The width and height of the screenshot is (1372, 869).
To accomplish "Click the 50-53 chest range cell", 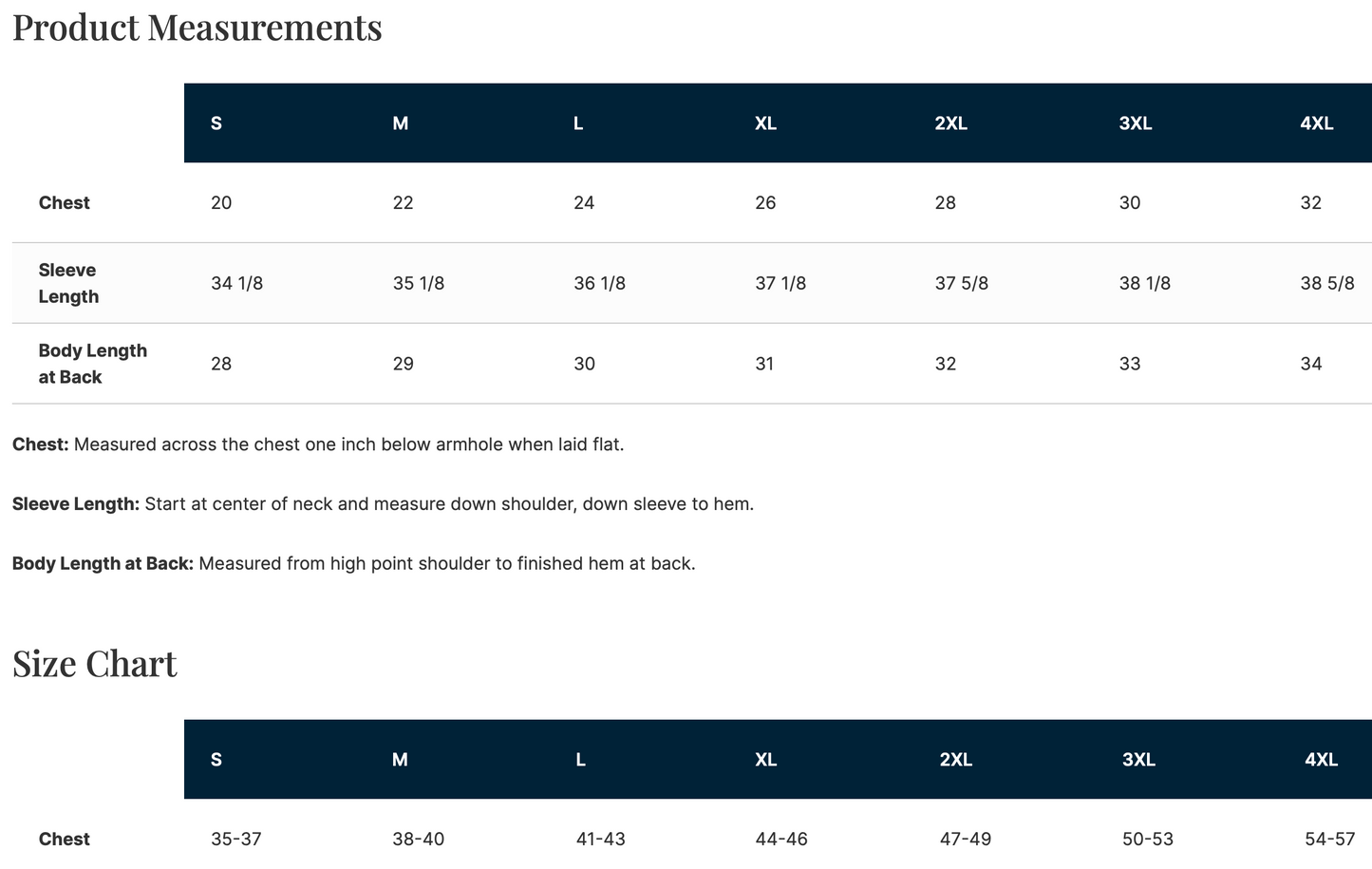I will (1147, 840).
